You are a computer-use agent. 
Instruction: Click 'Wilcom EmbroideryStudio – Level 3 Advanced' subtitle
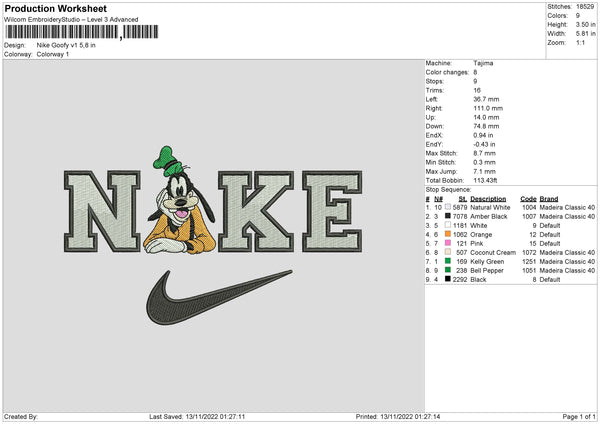[x=71, y=20]
